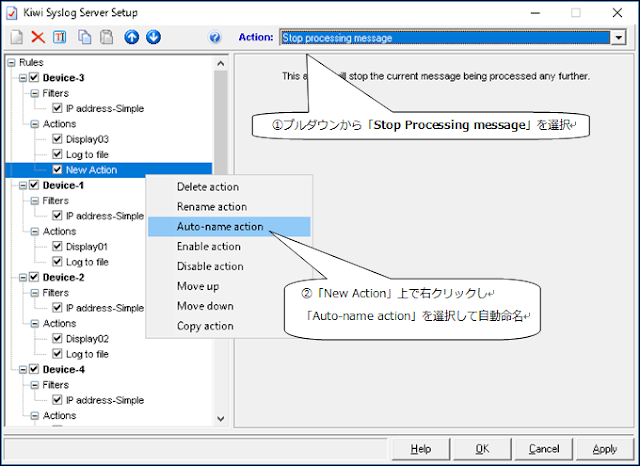The width and height of the screenshot is (640, 466).
Task: Collapse Actions under Device-3
Action: pos(35,124)
